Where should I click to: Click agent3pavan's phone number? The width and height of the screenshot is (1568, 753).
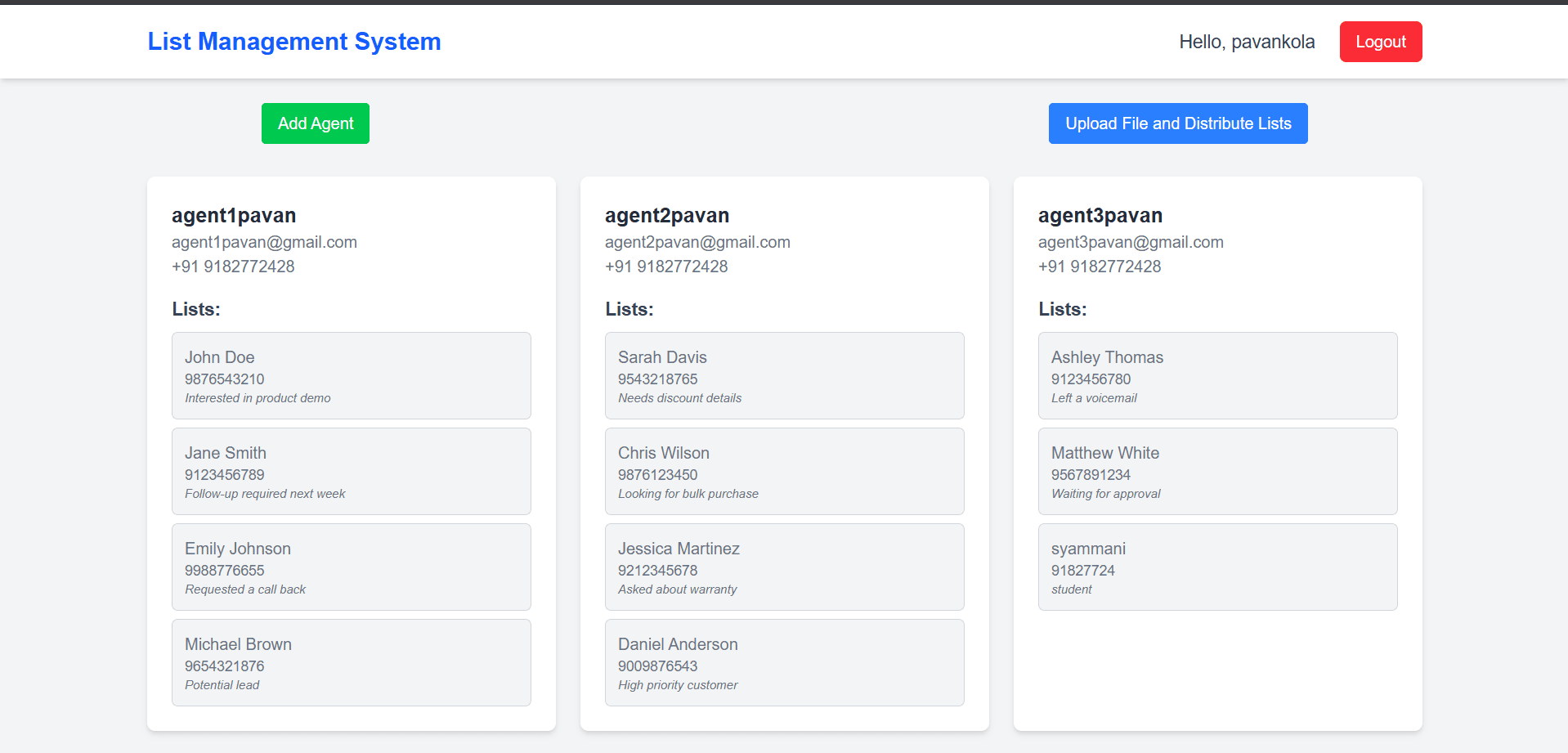tap(1099, 267)
